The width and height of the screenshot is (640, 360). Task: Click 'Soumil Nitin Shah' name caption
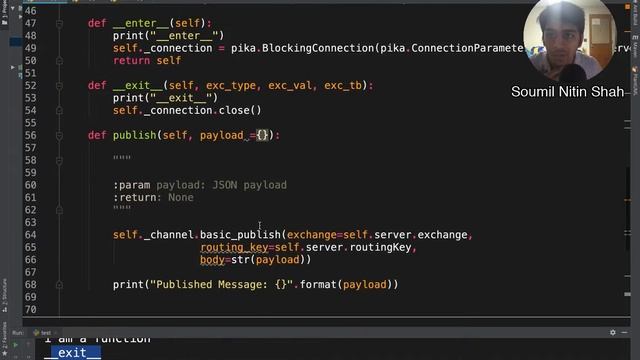pos(567,92)
